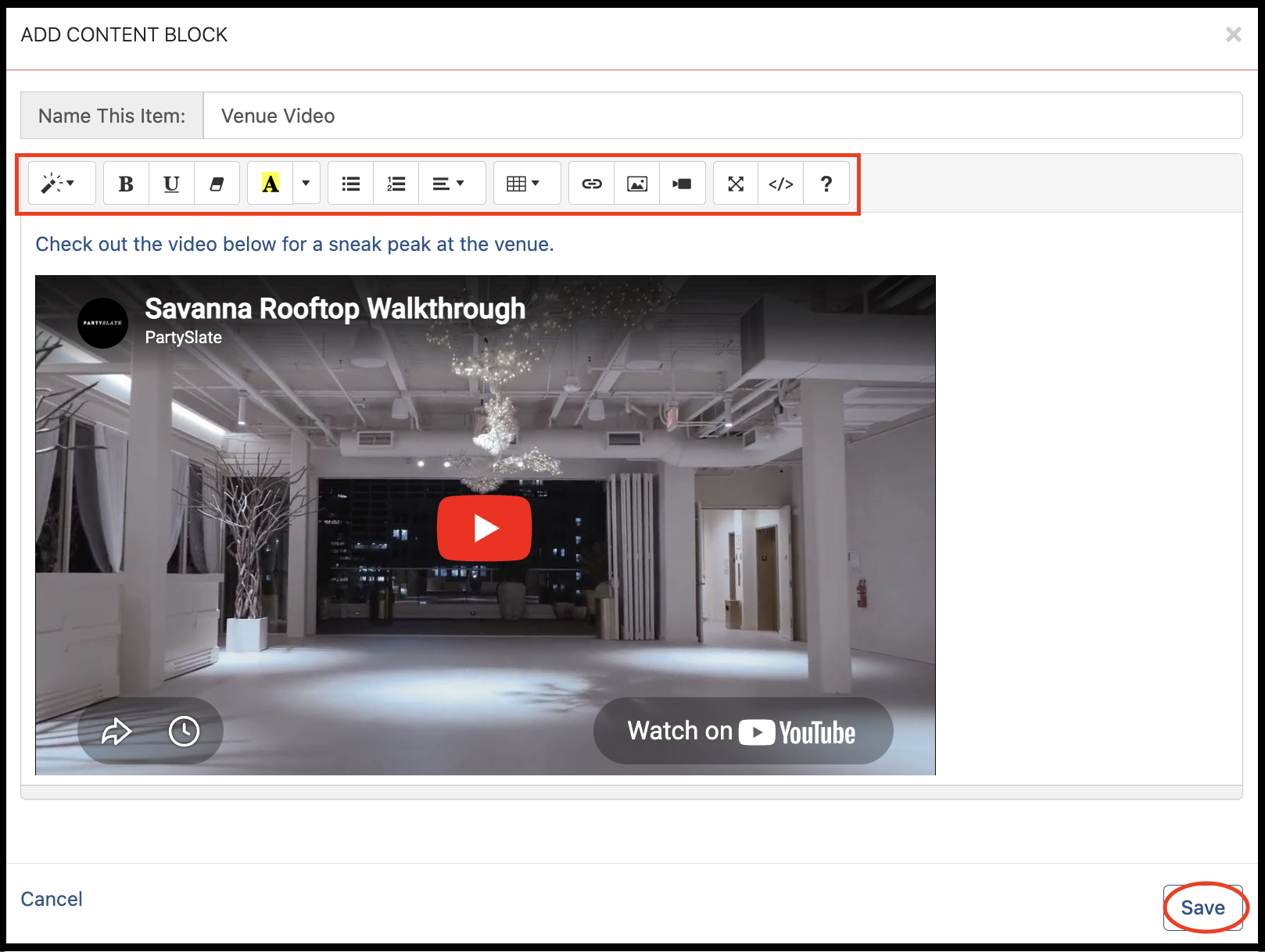Image resolution: width=1265 pixels, height=952 pixels.
Task: Click the Cancel link
Action: 52,899
